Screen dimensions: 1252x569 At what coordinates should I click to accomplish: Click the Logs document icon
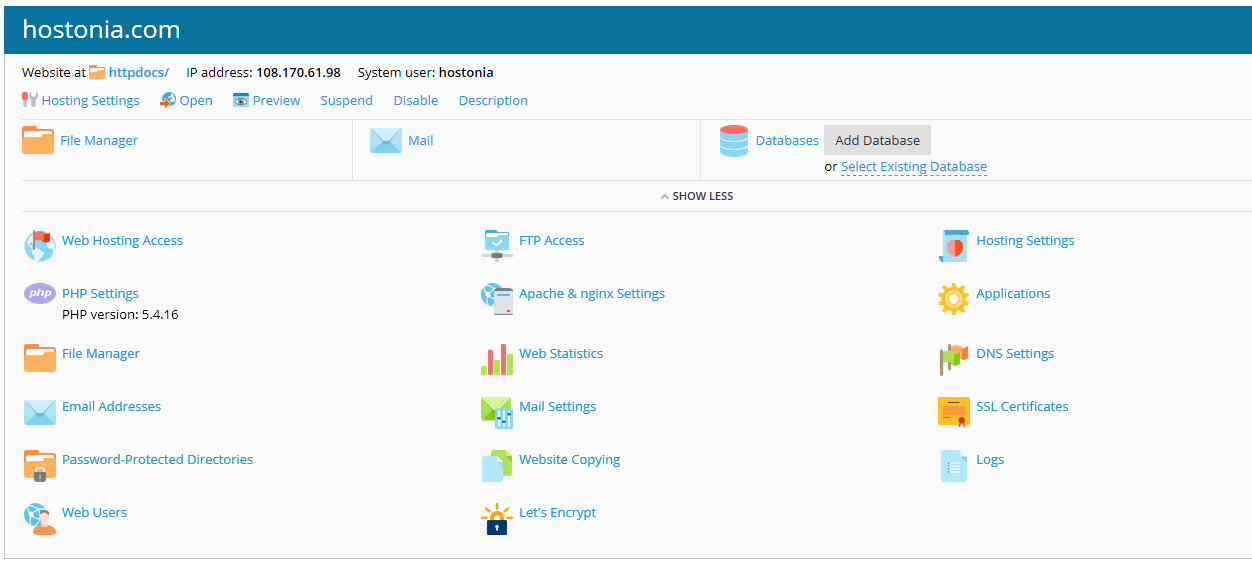click(954, 464)
